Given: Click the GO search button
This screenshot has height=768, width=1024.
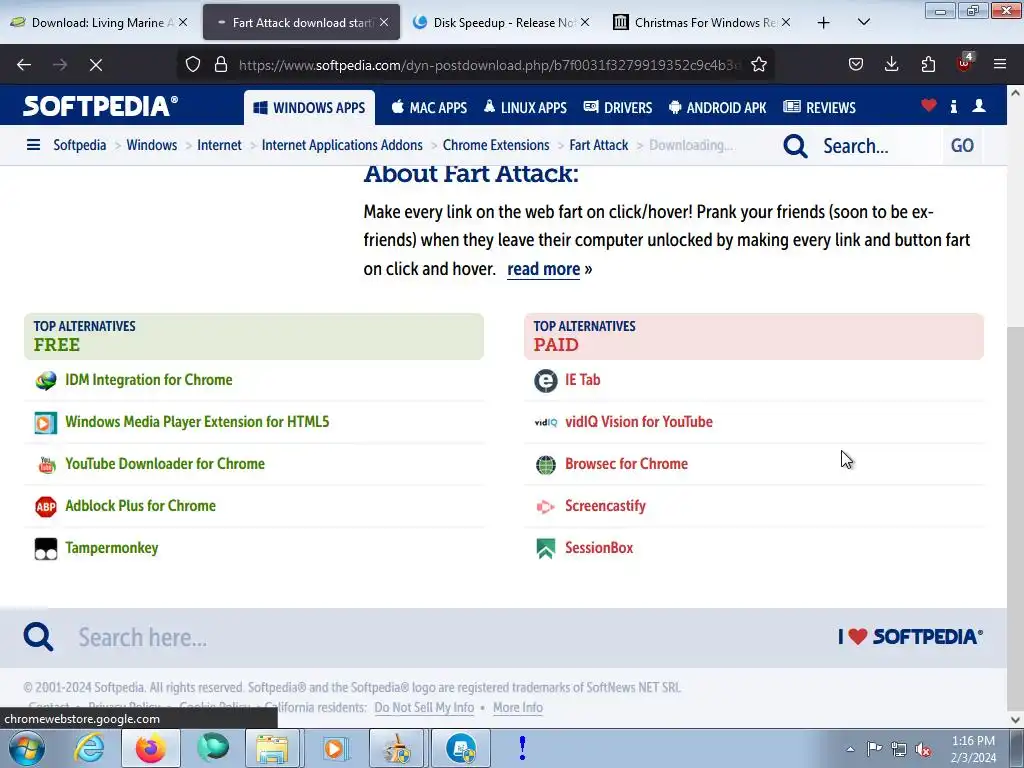Looking at the screenshot, I should click(x=962, y=146).
